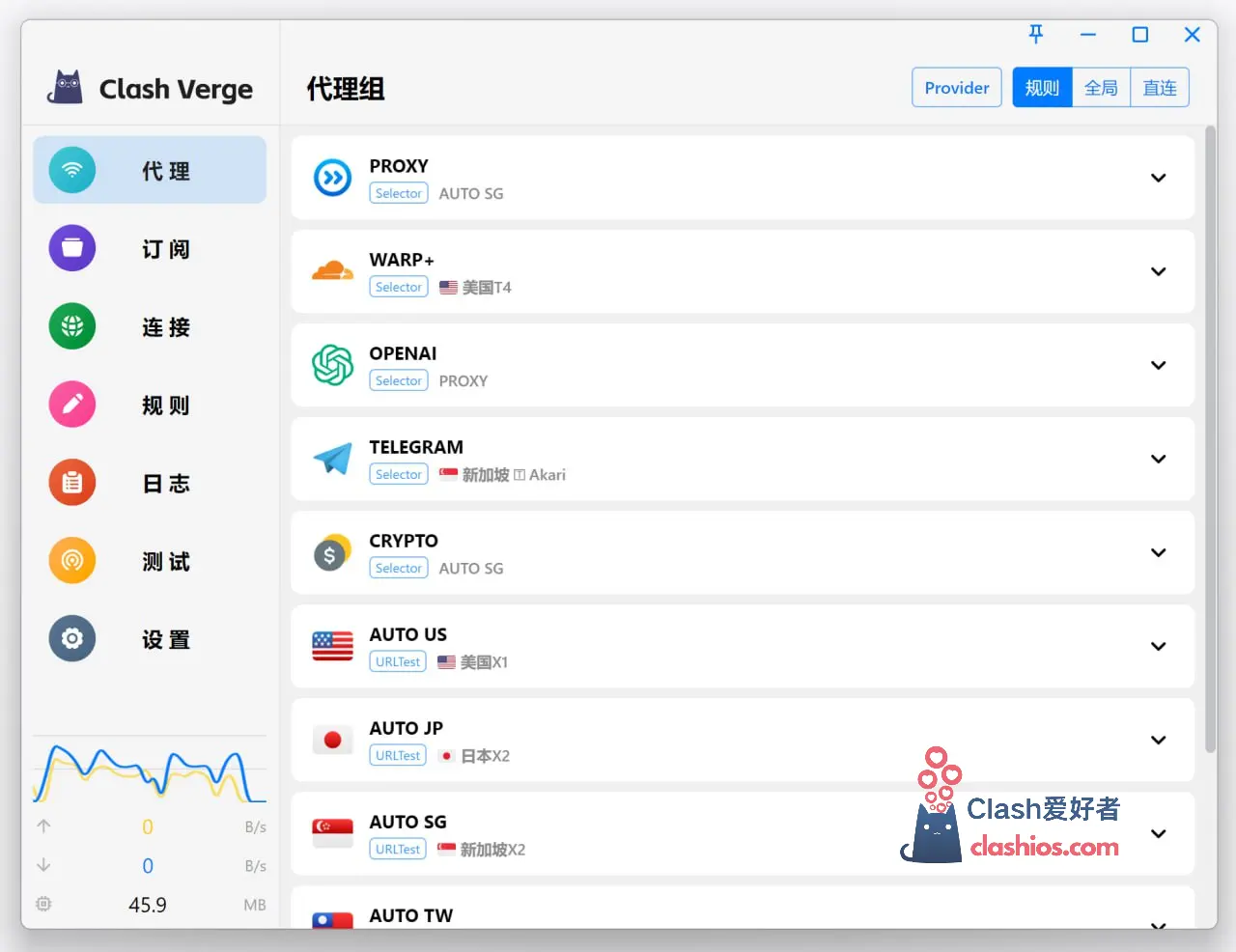Screen dimensions: 1236x952
Task: Click the WARP+ Cloudflare cloud icon
Action: (332, 271)
